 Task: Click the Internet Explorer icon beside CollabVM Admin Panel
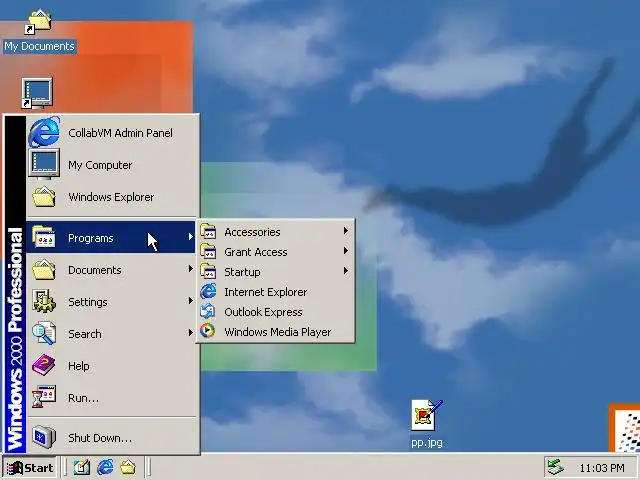pos(44,132)
